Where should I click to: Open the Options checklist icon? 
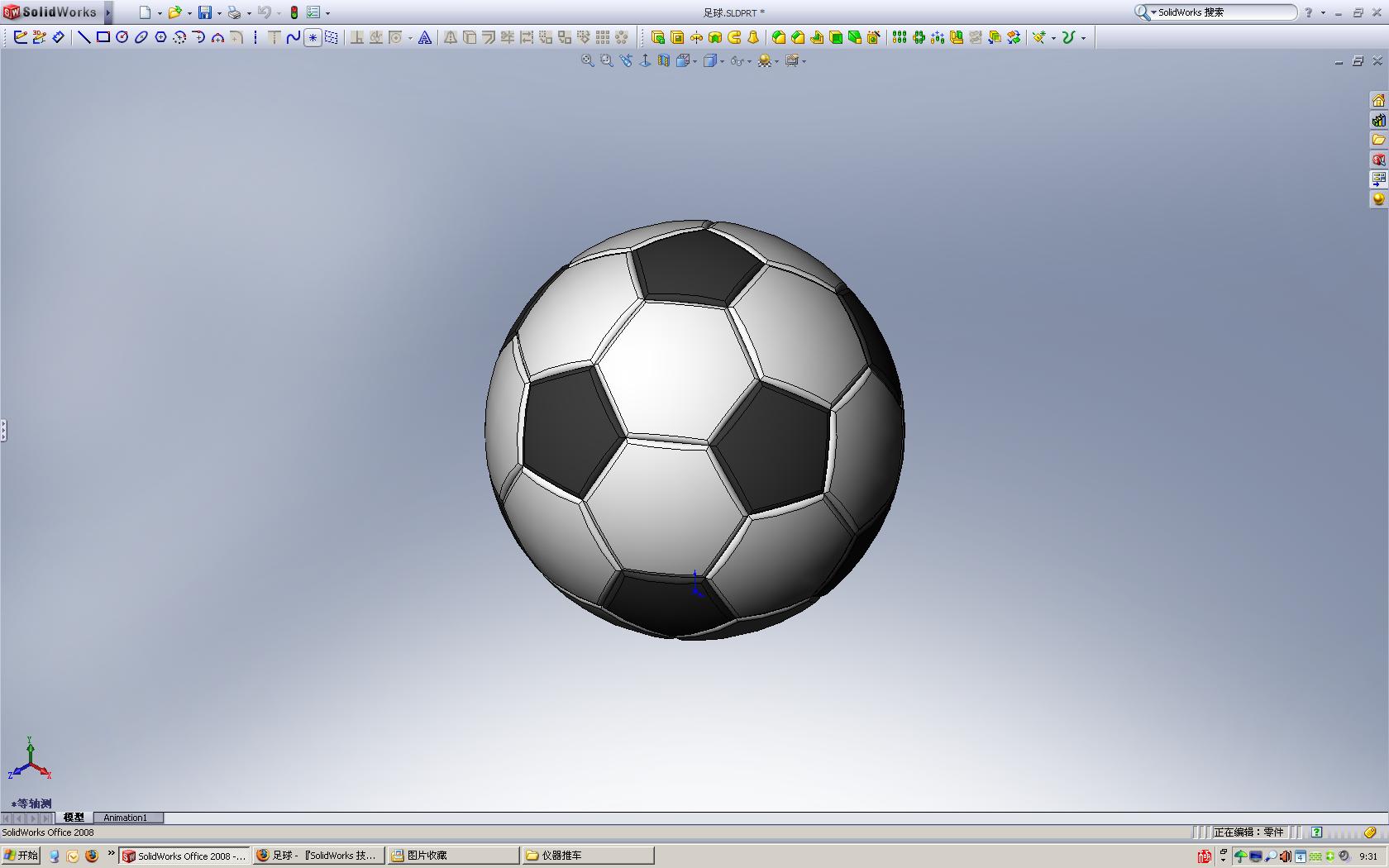point(313,12)
